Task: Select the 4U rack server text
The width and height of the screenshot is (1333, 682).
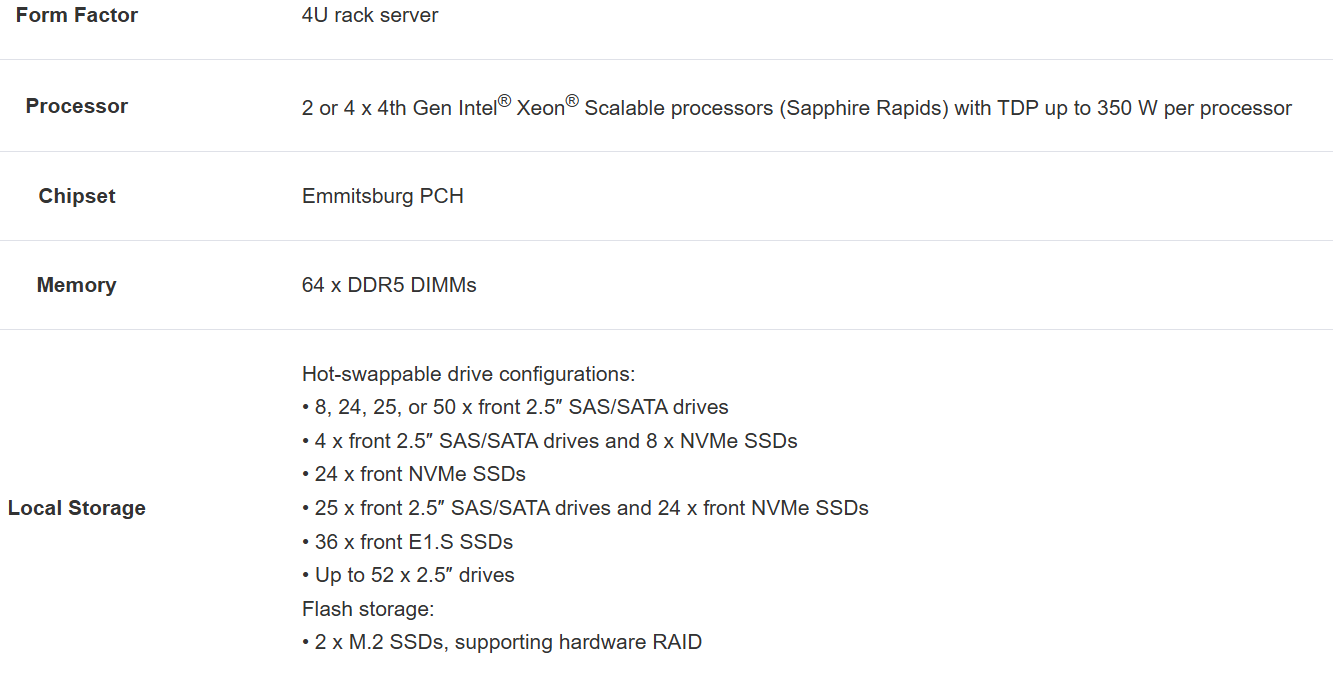Action: tap(370, 15)
